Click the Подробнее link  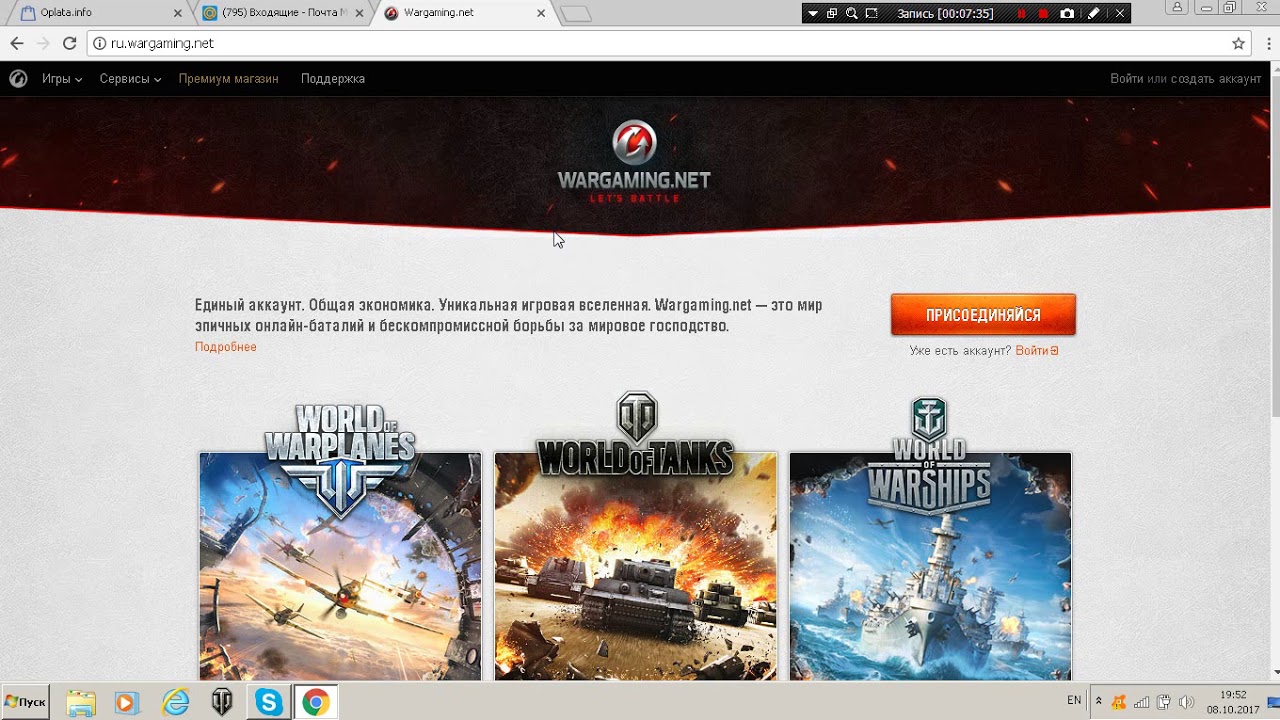[225, 347]
